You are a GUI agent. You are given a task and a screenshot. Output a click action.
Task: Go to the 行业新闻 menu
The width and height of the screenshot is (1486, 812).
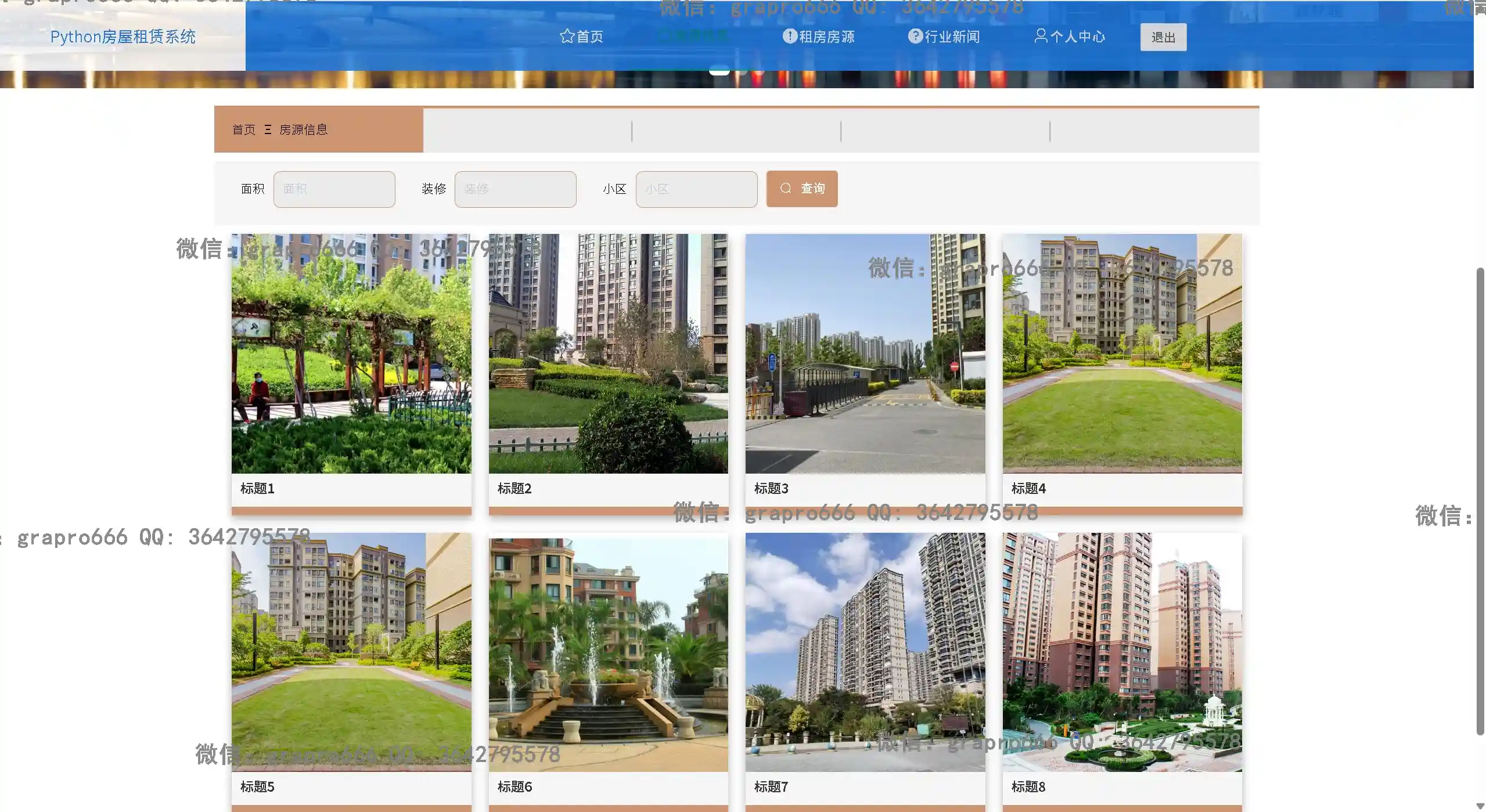click(x=952, y=37)
